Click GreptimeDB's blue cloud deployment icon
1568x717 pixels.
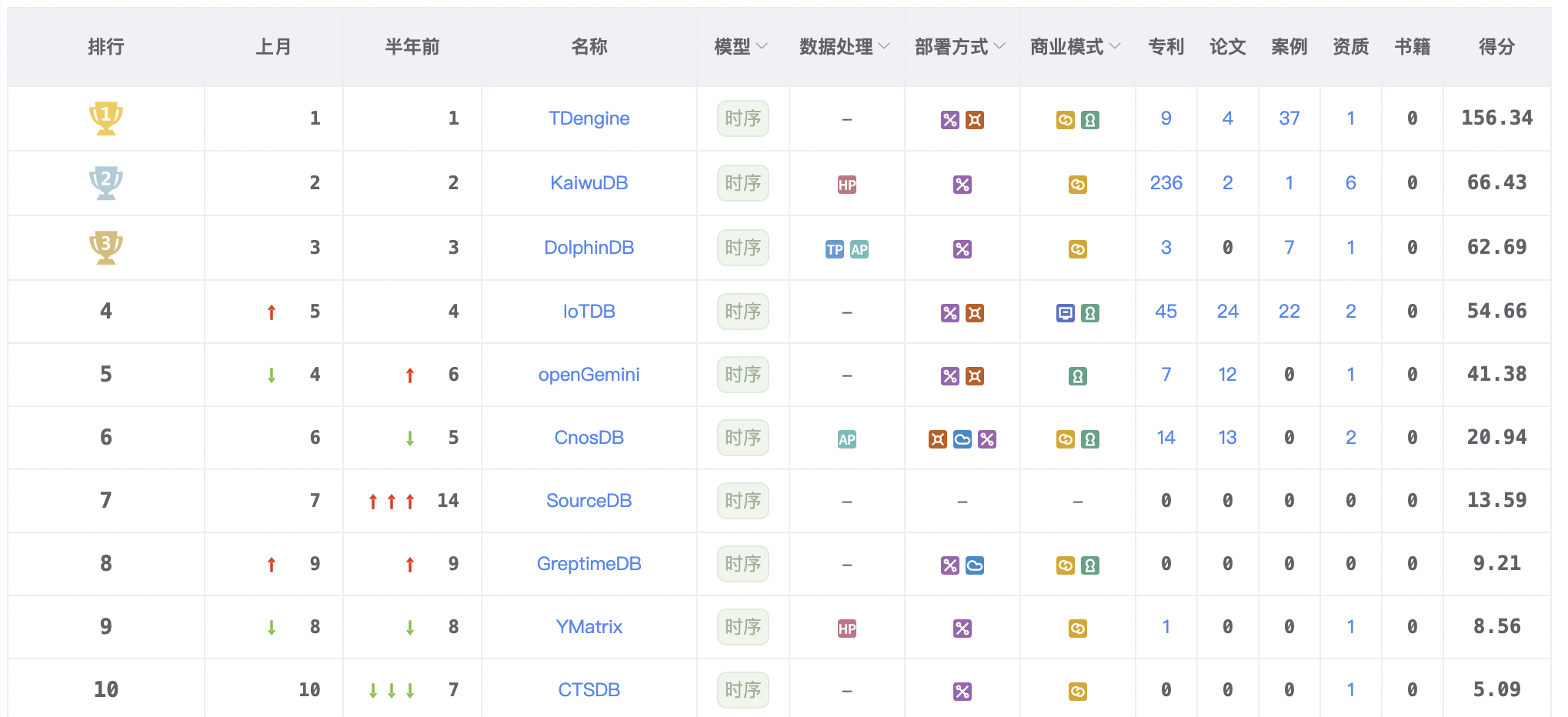click(975, 565)
